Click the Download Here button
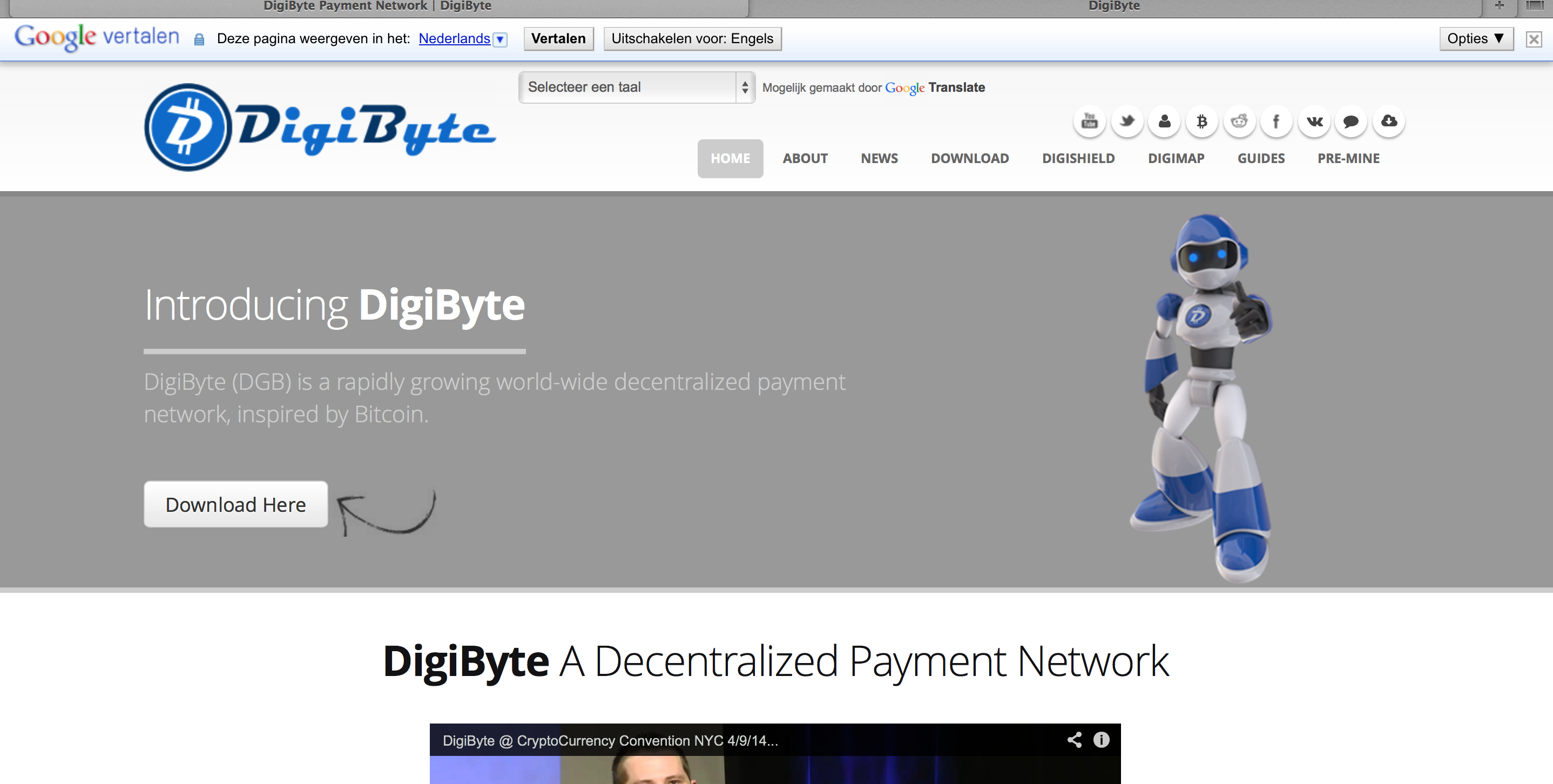 tap(236, 504)
